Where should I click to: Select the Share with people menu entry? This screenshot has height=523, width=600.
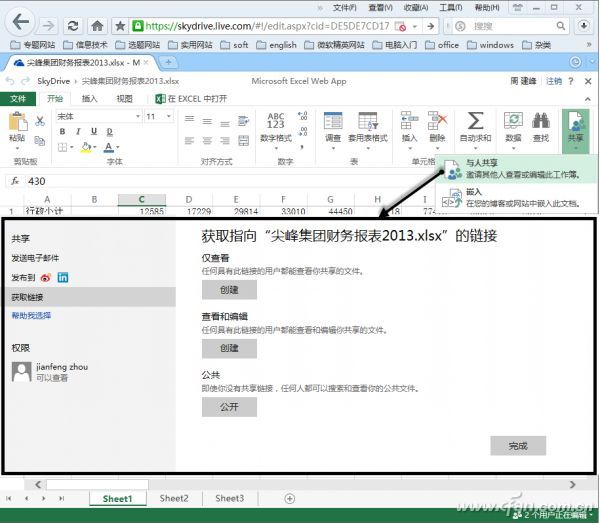517,169
